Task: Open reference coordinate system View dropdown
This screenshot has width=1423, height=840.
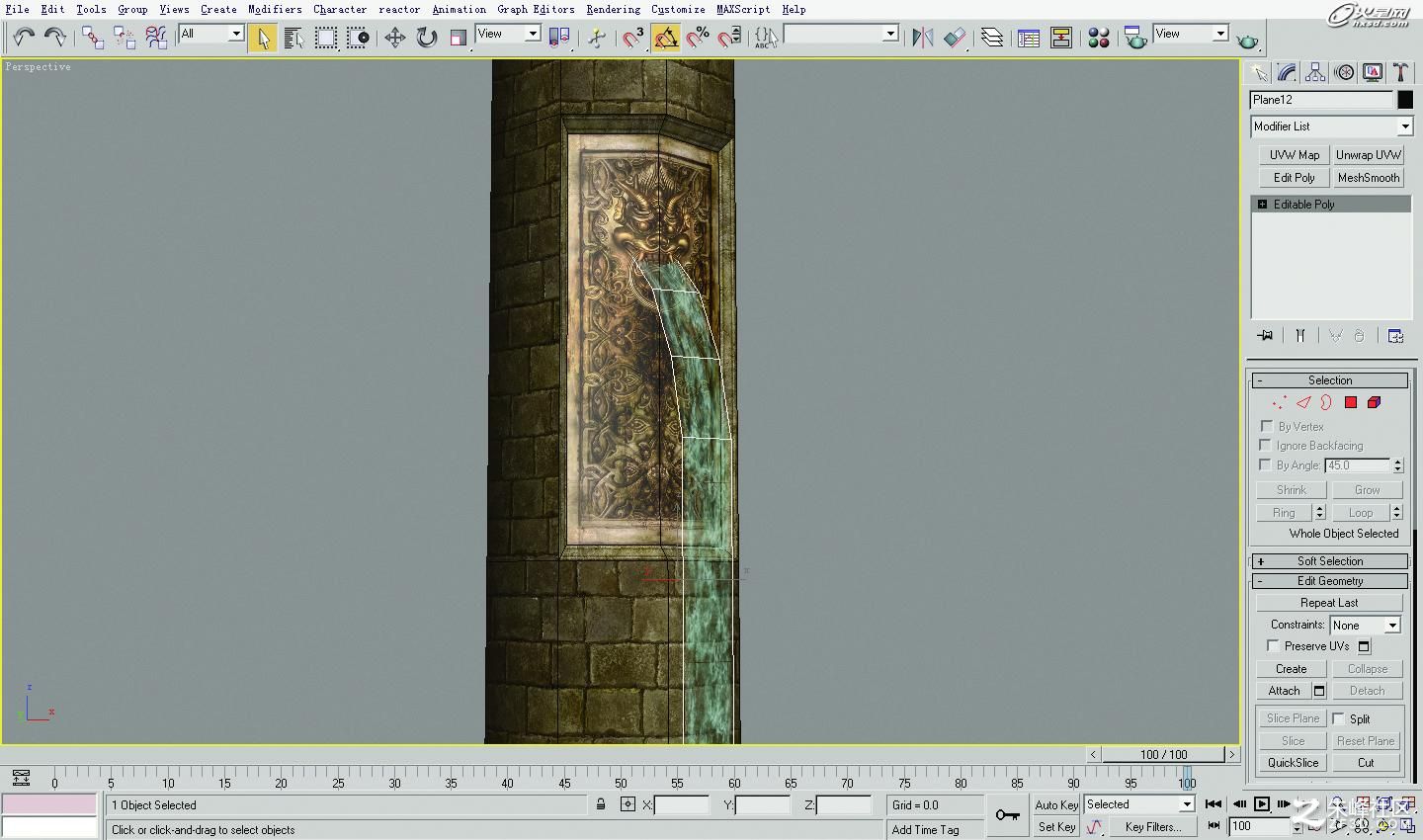Action: coord(508,34)
